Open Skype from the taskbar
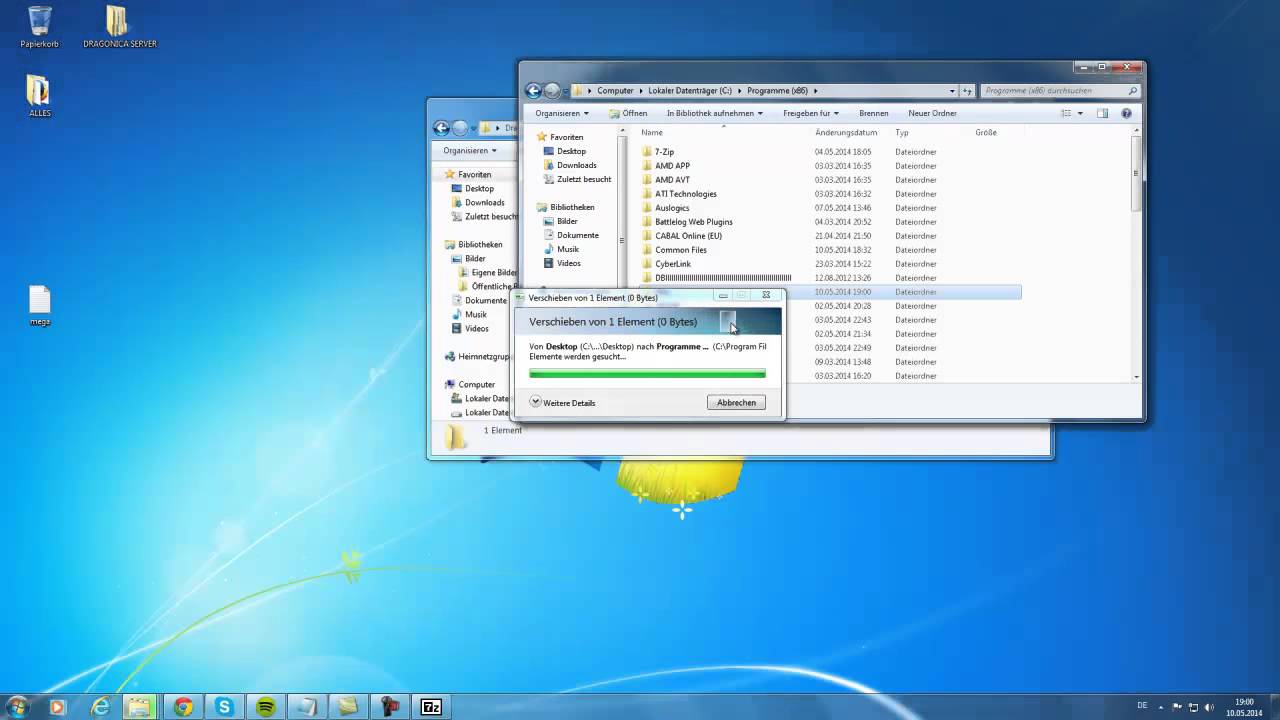The width and height of the screenshot is (1280, 720). 224,707
